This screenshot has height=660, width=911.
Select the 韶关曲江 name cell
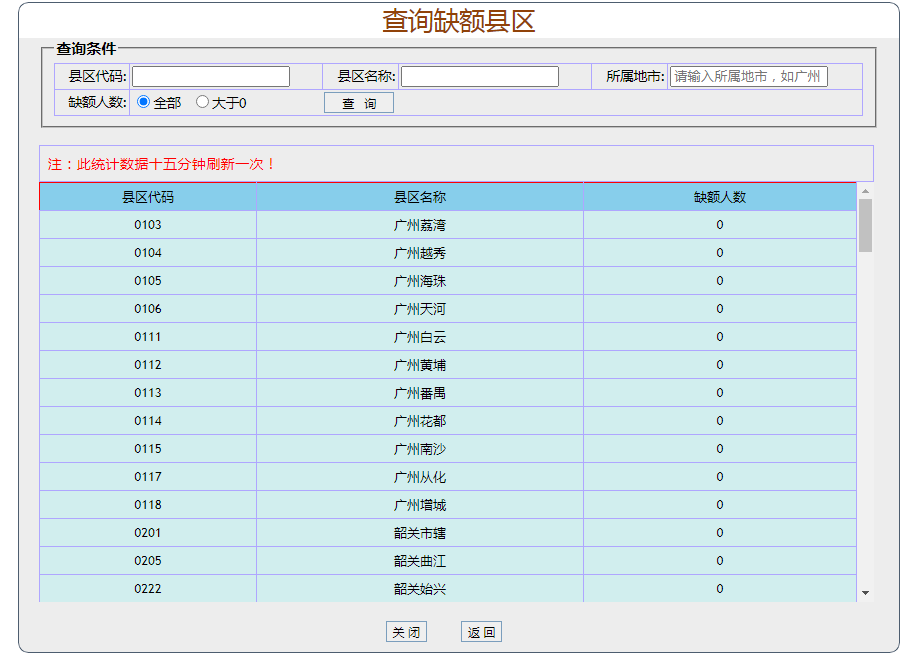tap(419, 561)
